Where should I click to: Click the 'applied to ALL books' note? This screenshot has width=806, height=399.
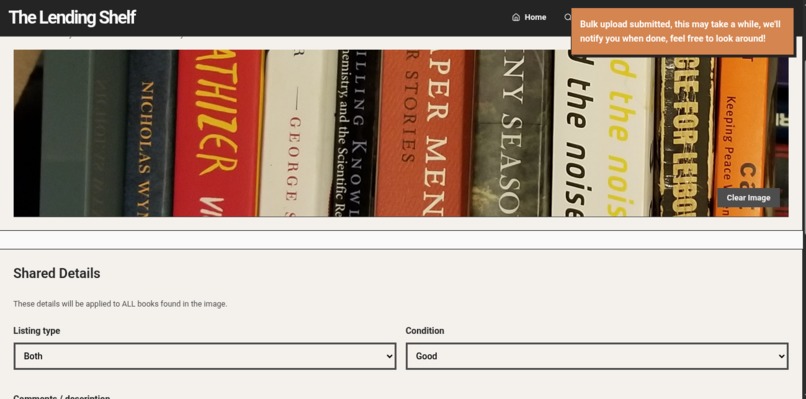coord(120,304)
